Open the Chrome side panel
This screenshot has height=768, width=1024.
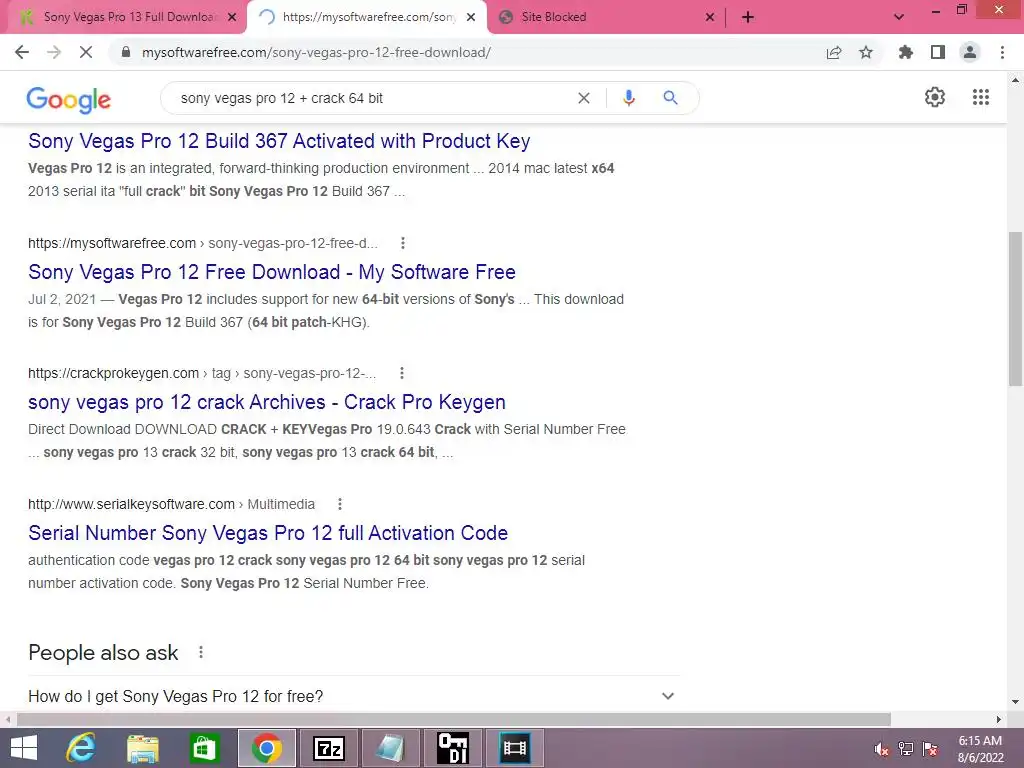point(938,52)
